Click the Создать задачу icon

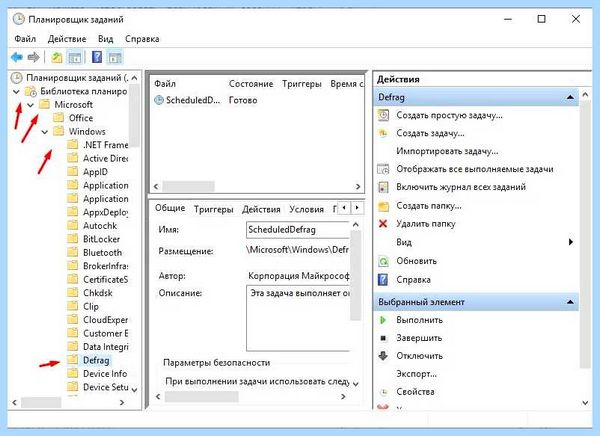[x=383, y=133]
